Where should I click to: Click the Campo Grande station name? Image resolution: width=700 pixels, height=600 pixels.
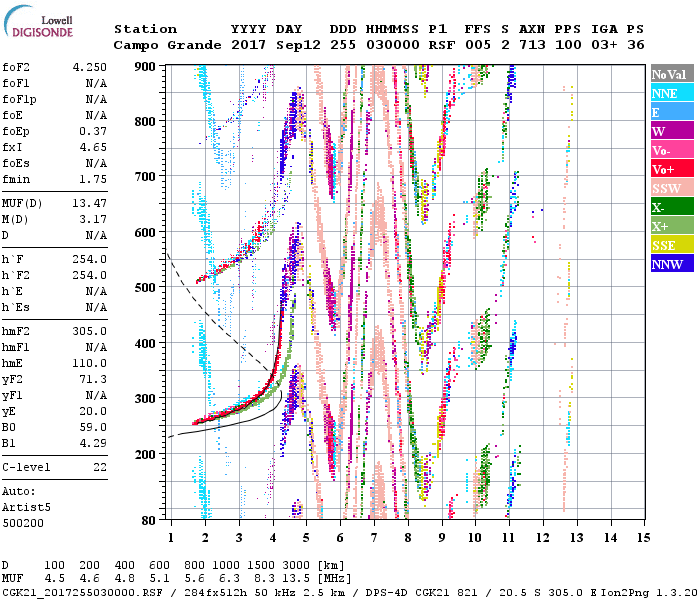coord(167,45)
